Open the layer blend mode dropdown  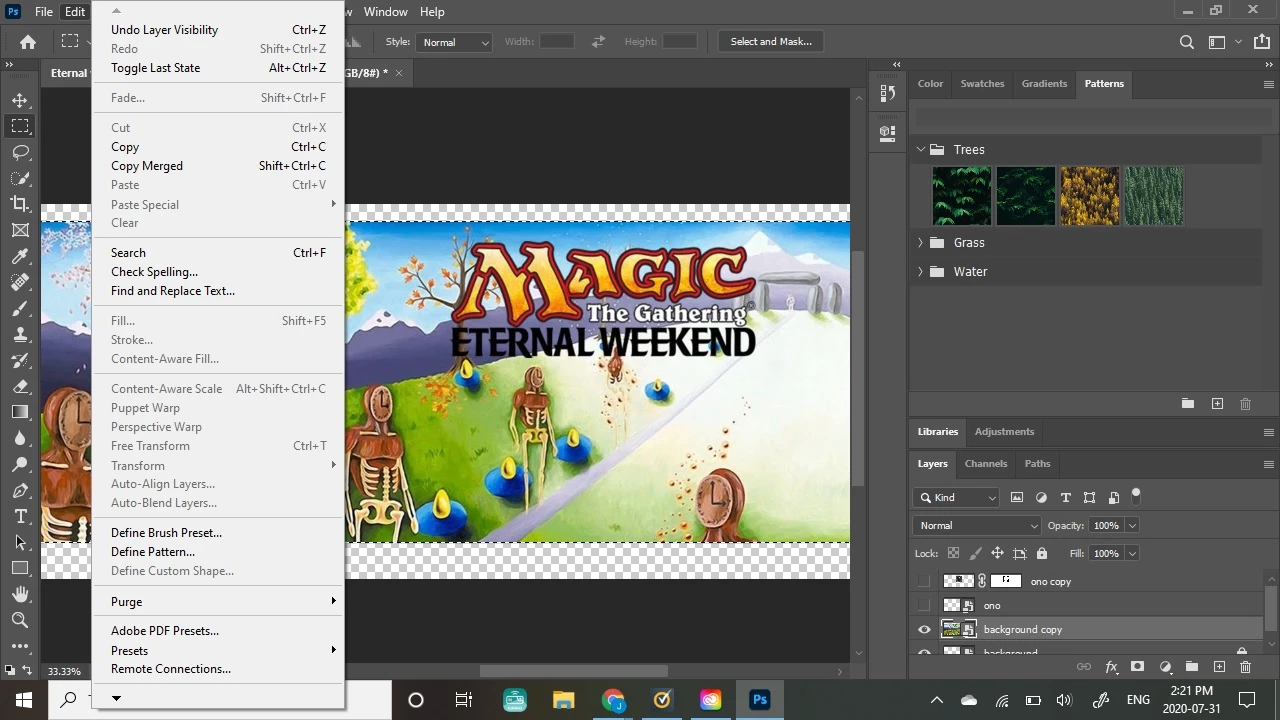click(x=977, y=525)
